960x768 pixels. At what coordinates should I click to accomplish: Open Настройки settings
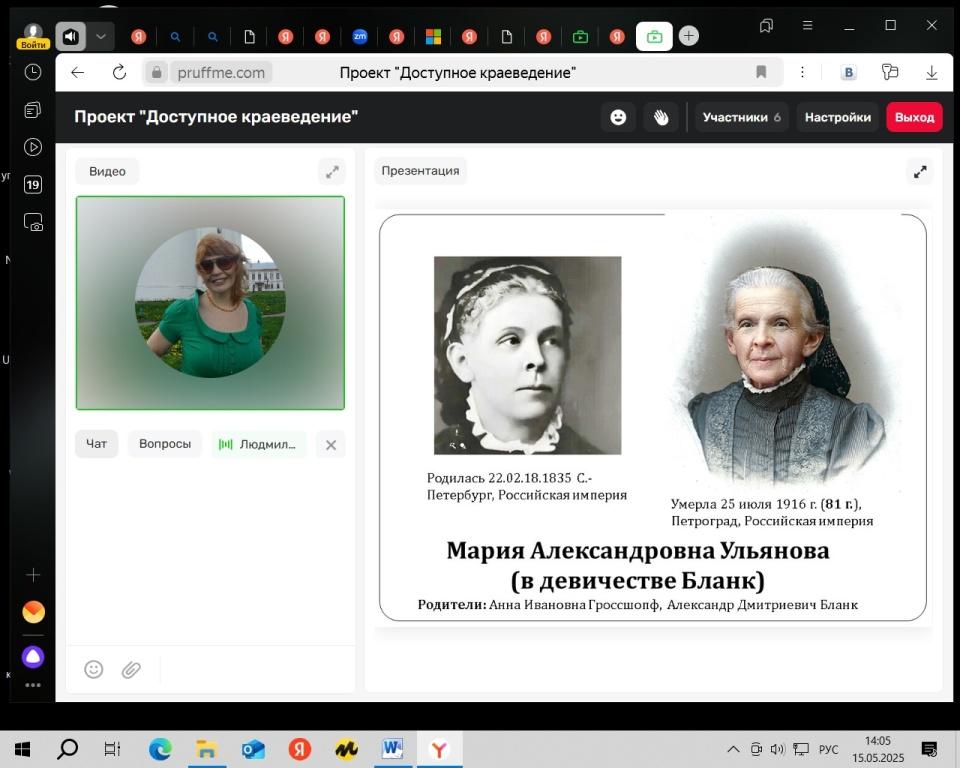838,117
